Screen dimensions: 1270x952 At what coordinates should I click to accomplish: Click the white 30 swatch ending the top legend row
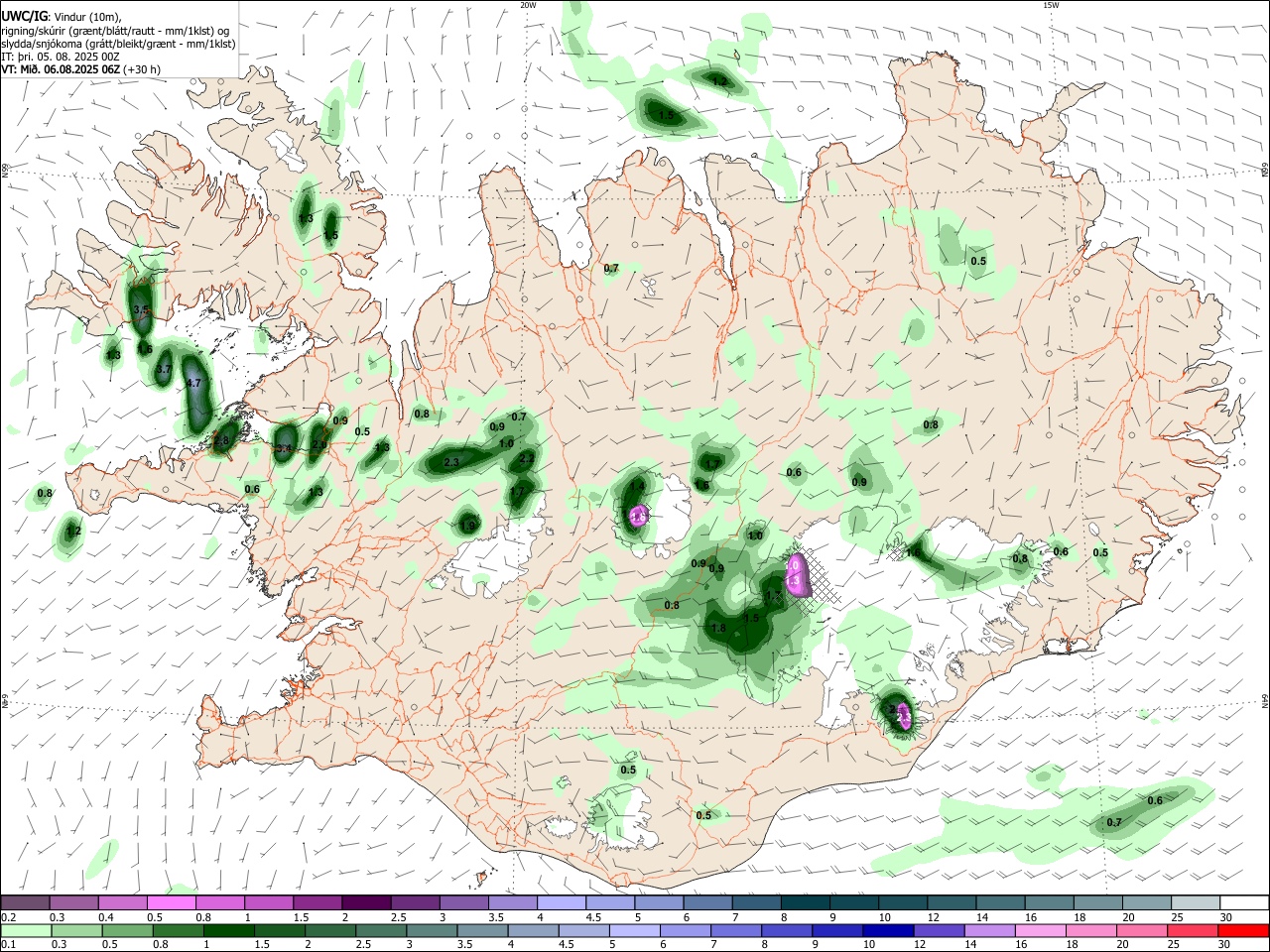tap(1244, 902)
